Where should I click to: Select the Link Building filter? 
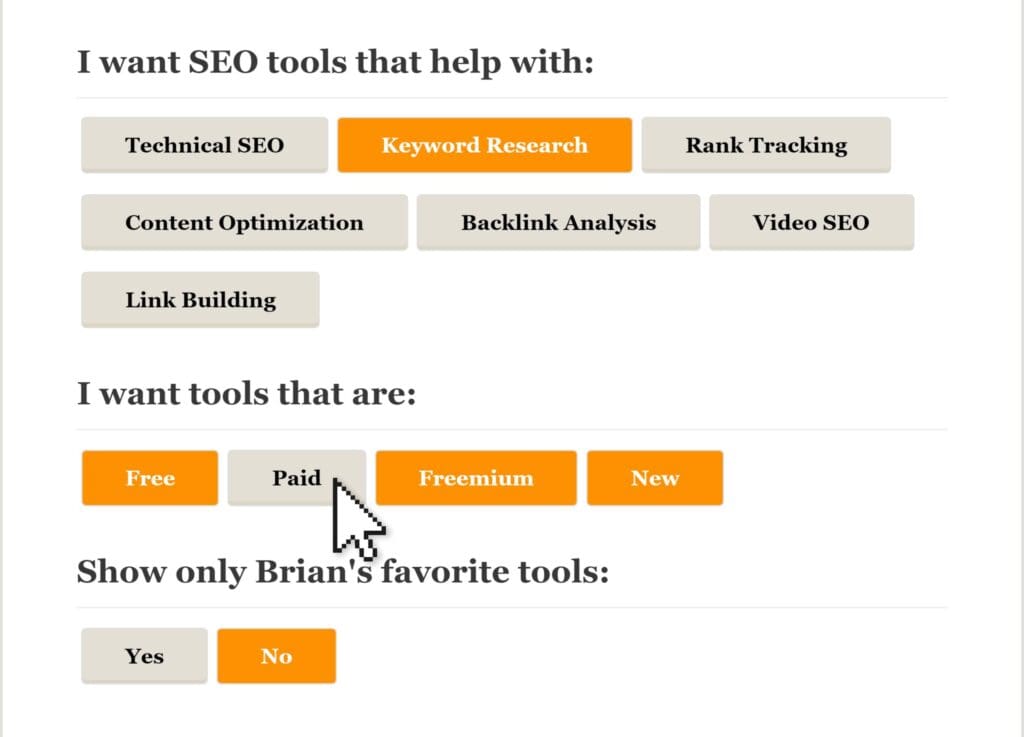pos(199,299)
